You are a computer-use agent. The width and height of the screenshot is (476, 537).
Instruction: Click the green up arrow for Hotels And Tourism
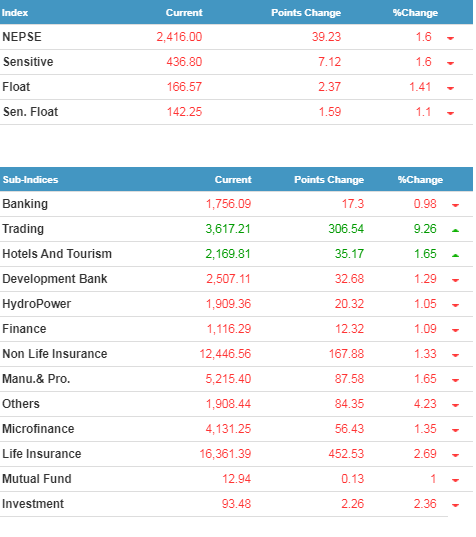pyautogui.click(x=455, y=255)
